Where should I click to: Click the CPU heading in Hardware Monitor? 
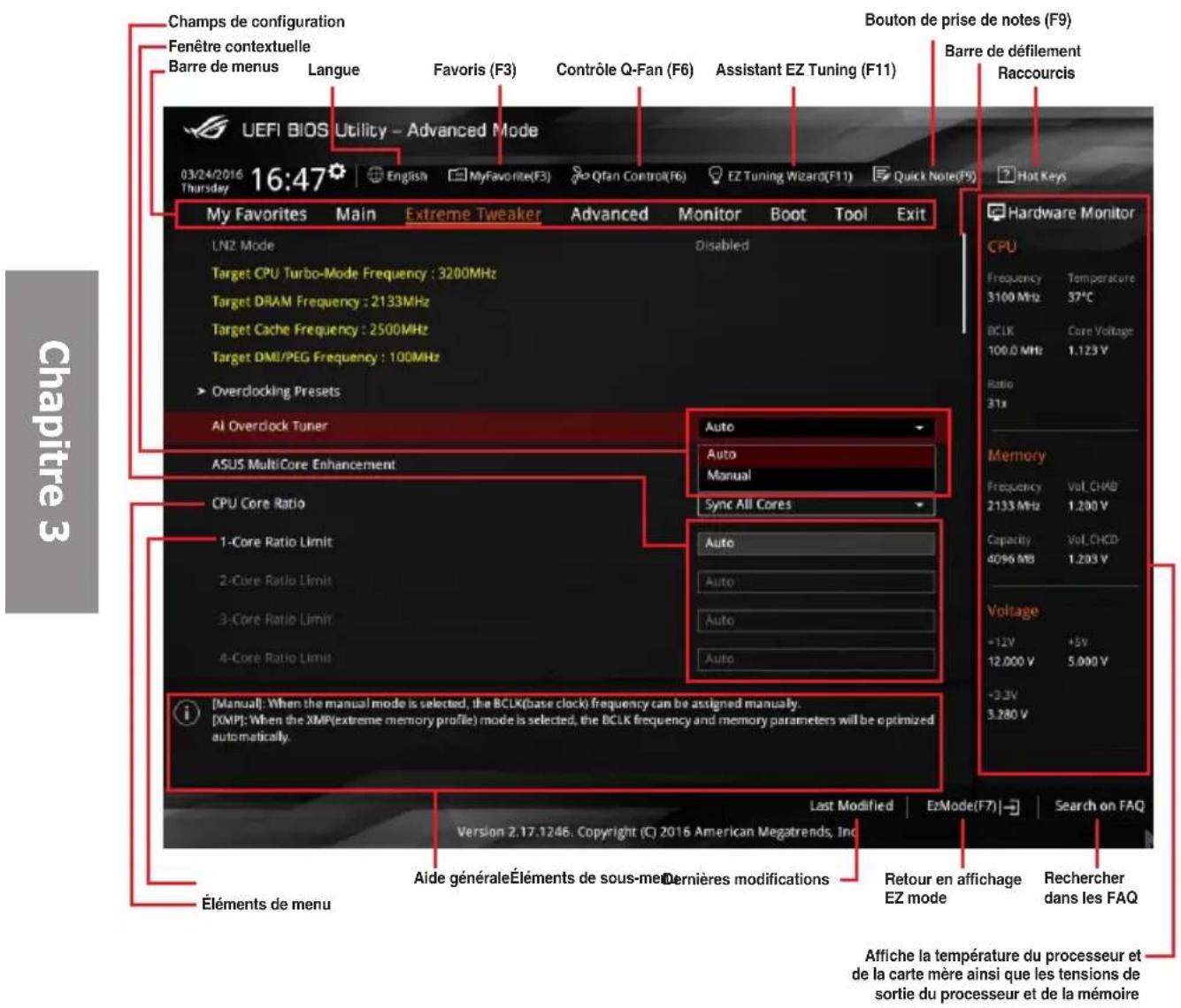click(x=1001, y=247)
